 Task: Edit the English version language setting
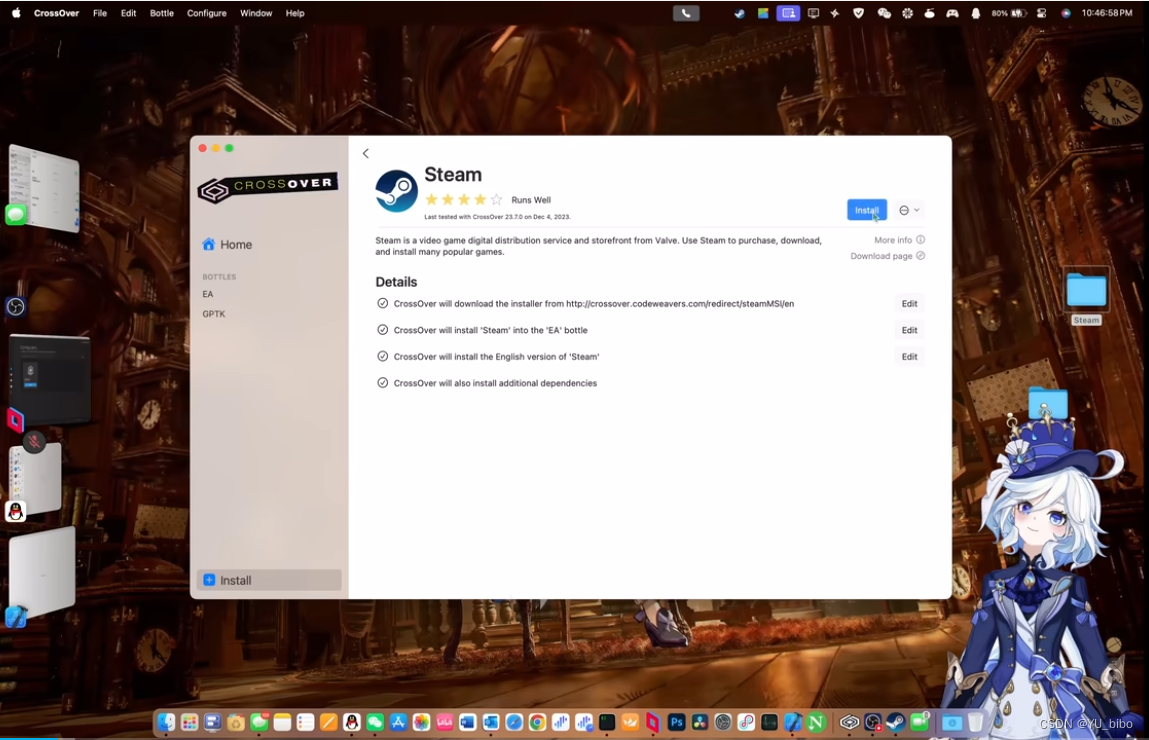tap(909, 356)
